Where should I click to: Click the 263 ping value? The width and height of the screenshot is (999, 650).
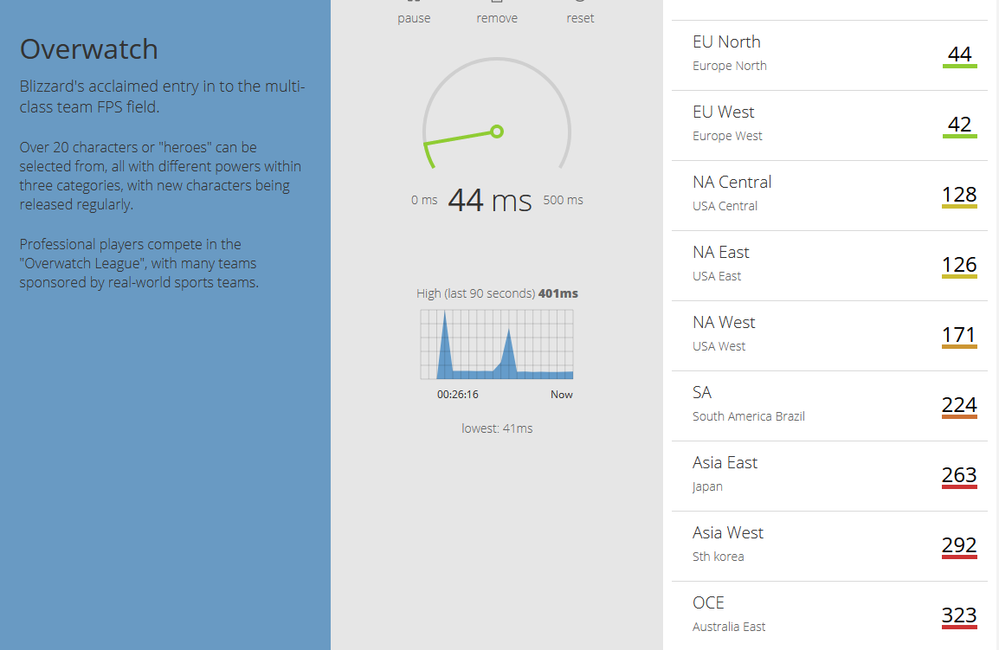click(x=959, y=475)
